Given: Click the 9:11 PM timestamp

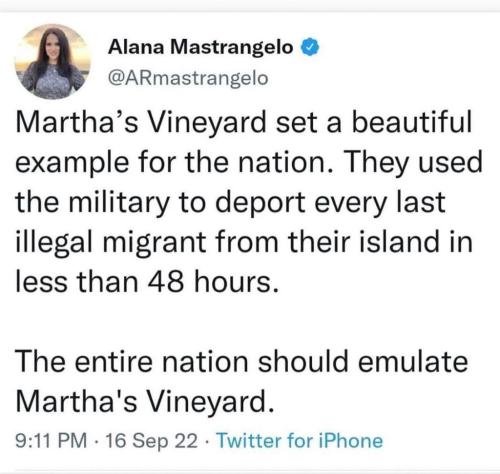Looking at the screenshot, I should [x=51, y=440].
